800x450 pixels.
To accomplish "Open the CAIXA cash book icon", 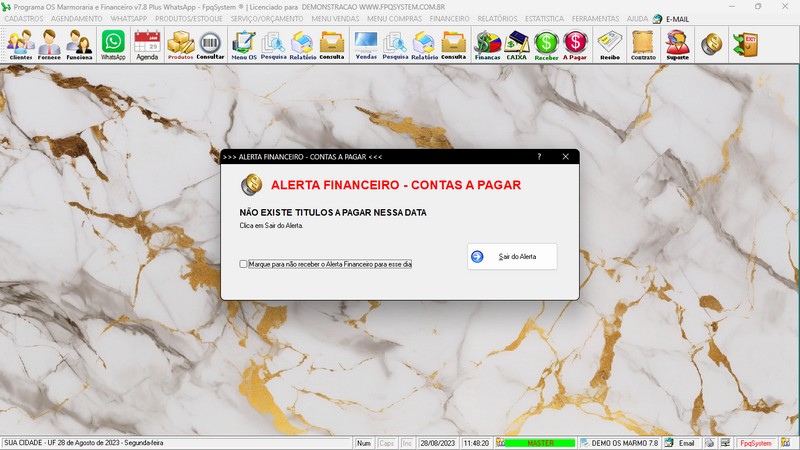I will pos(516,45).
